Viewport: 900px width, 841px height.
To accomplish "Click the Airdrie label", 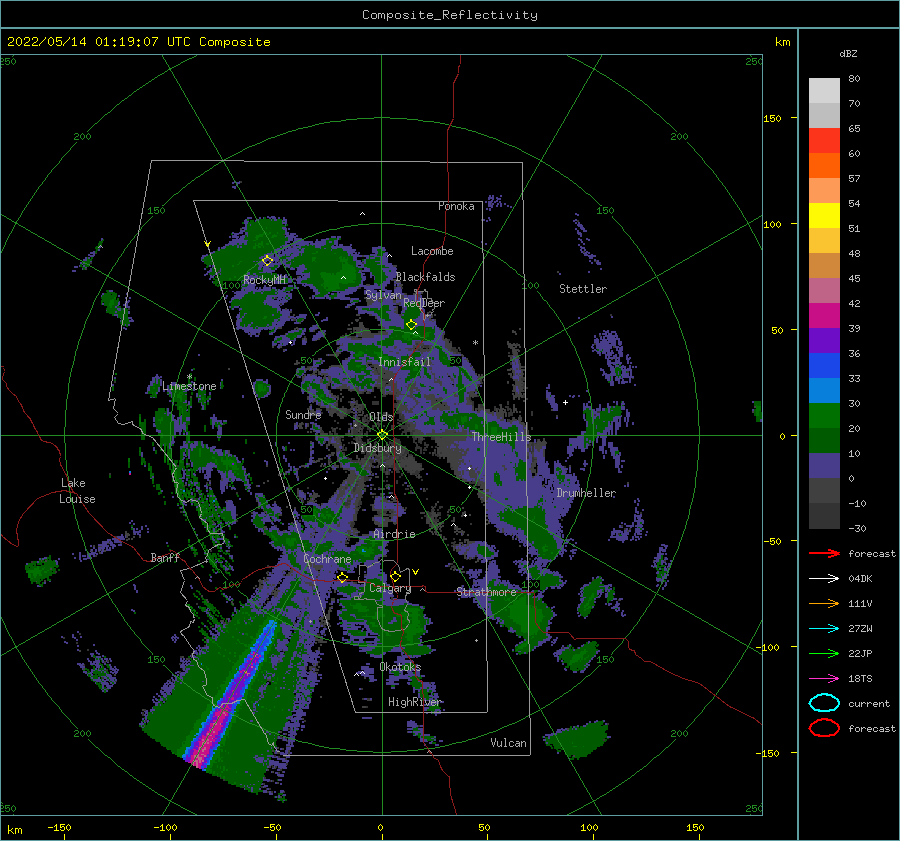I will (x=394, y=534).
